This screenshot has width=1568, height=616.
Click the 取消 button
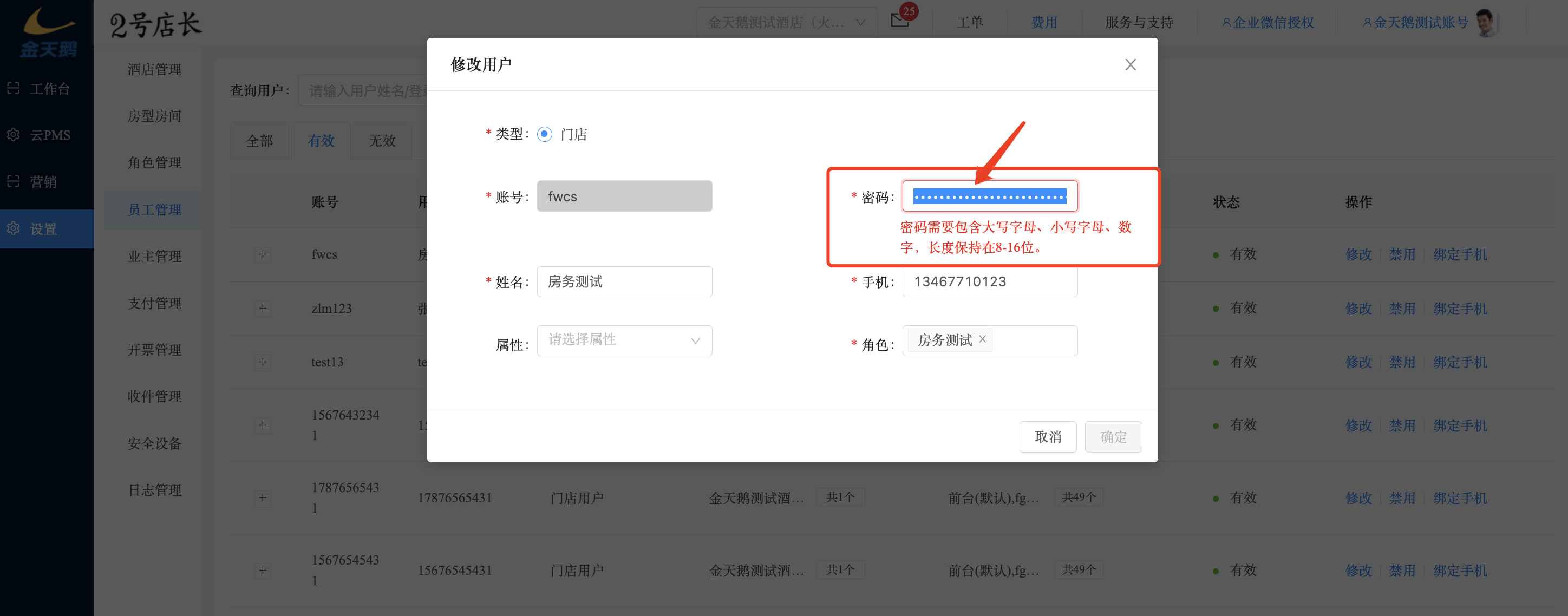pyautogui.click(x=1048, y=436)
